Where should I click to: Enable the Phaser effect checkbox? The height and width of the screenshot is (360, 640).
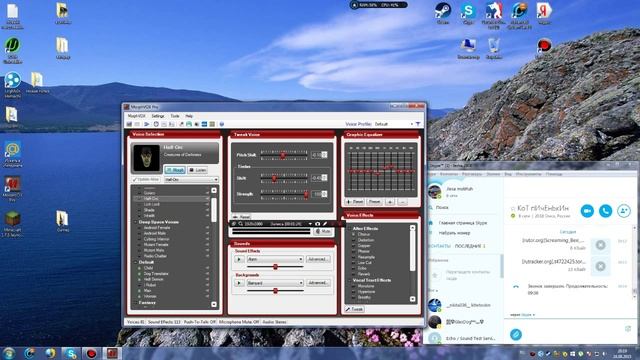click(x=354, y=251)
